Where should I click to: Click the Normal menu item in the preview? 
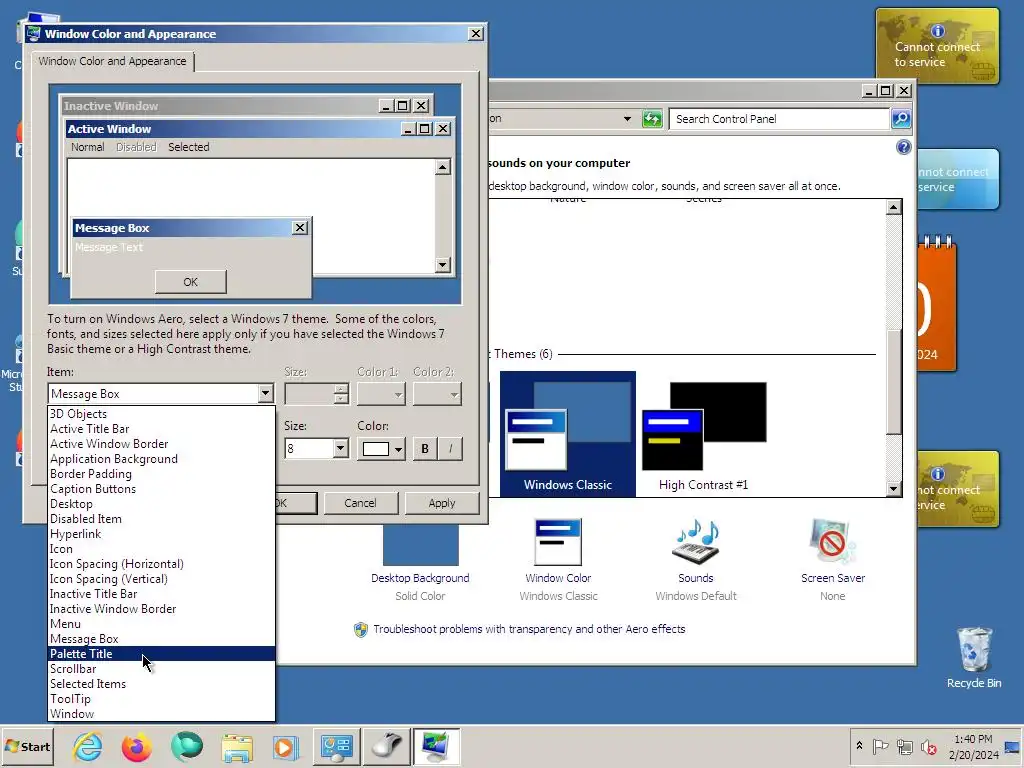pyautogui.click(x=88, y=147)
